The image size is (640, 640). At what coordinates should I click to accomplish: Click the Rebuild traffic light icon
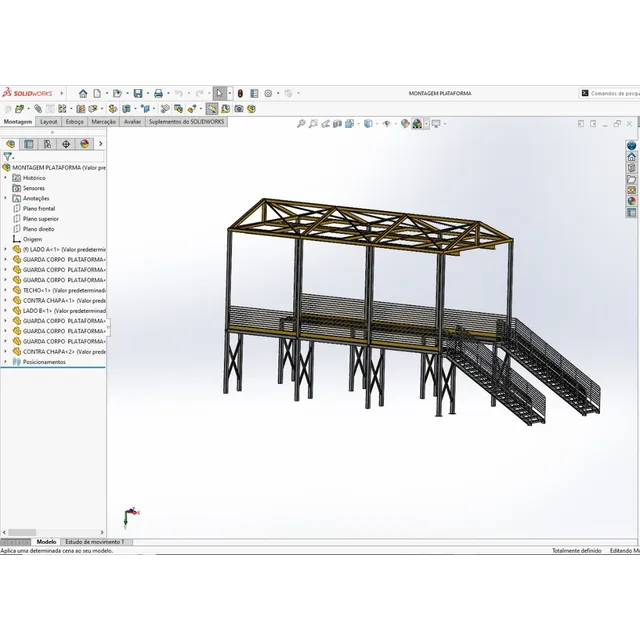pyautogui.click(x=240, y=93)
